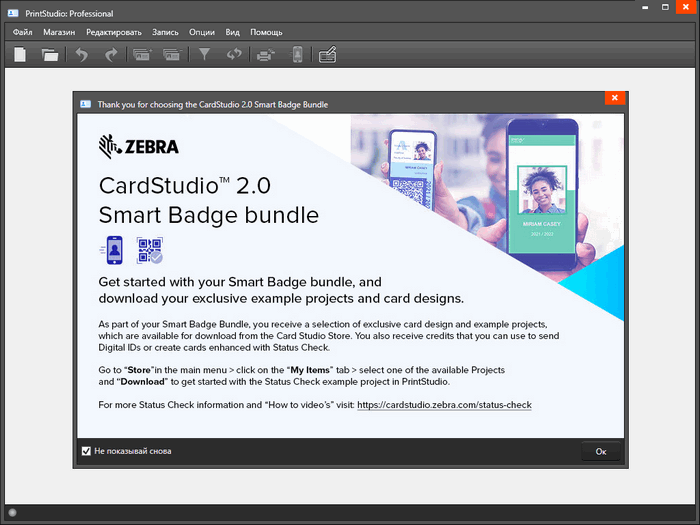Open the Помощь menu
The image size is (700, 525).
(x=266, y=32)
